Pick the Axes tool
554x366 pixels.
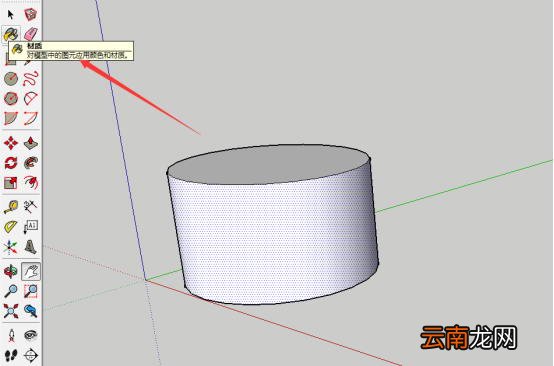(x=11, y=247)
